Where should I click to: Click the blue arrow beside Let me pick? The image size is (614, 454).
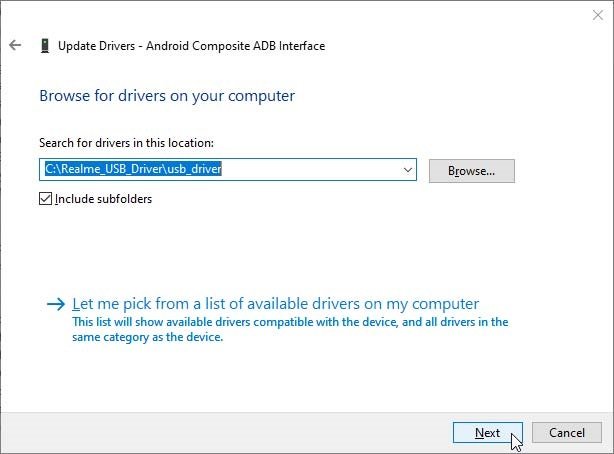tap(56, 304)
